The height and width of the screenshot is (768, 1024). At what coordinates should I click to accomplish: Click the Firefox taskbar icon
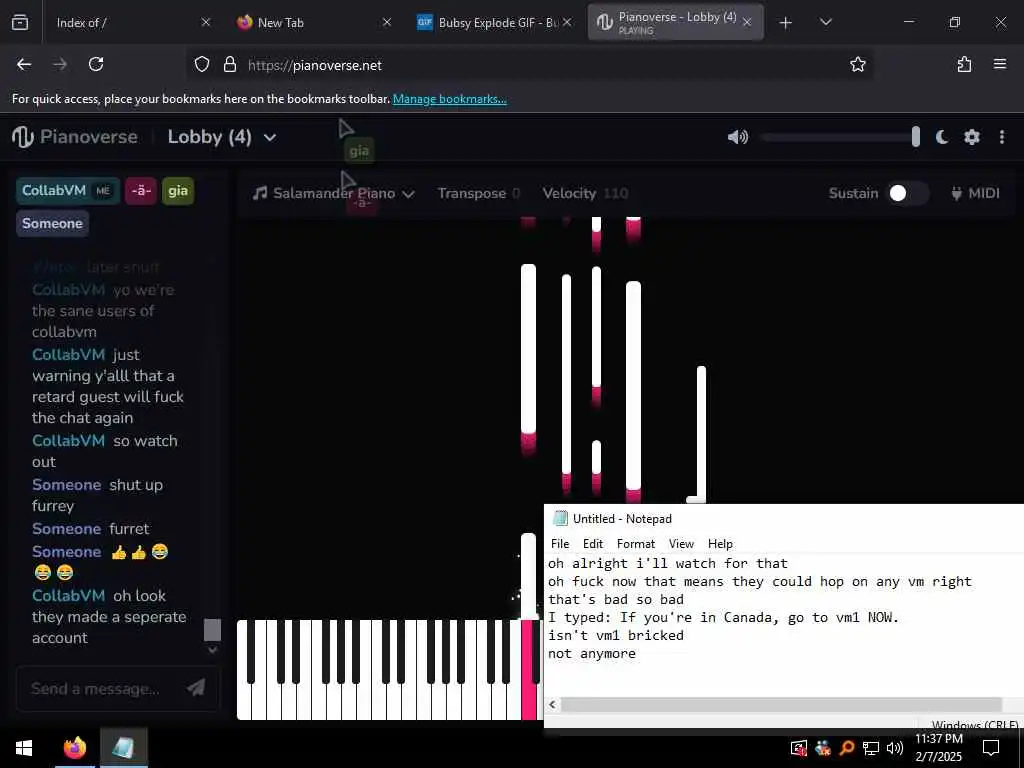74,748
